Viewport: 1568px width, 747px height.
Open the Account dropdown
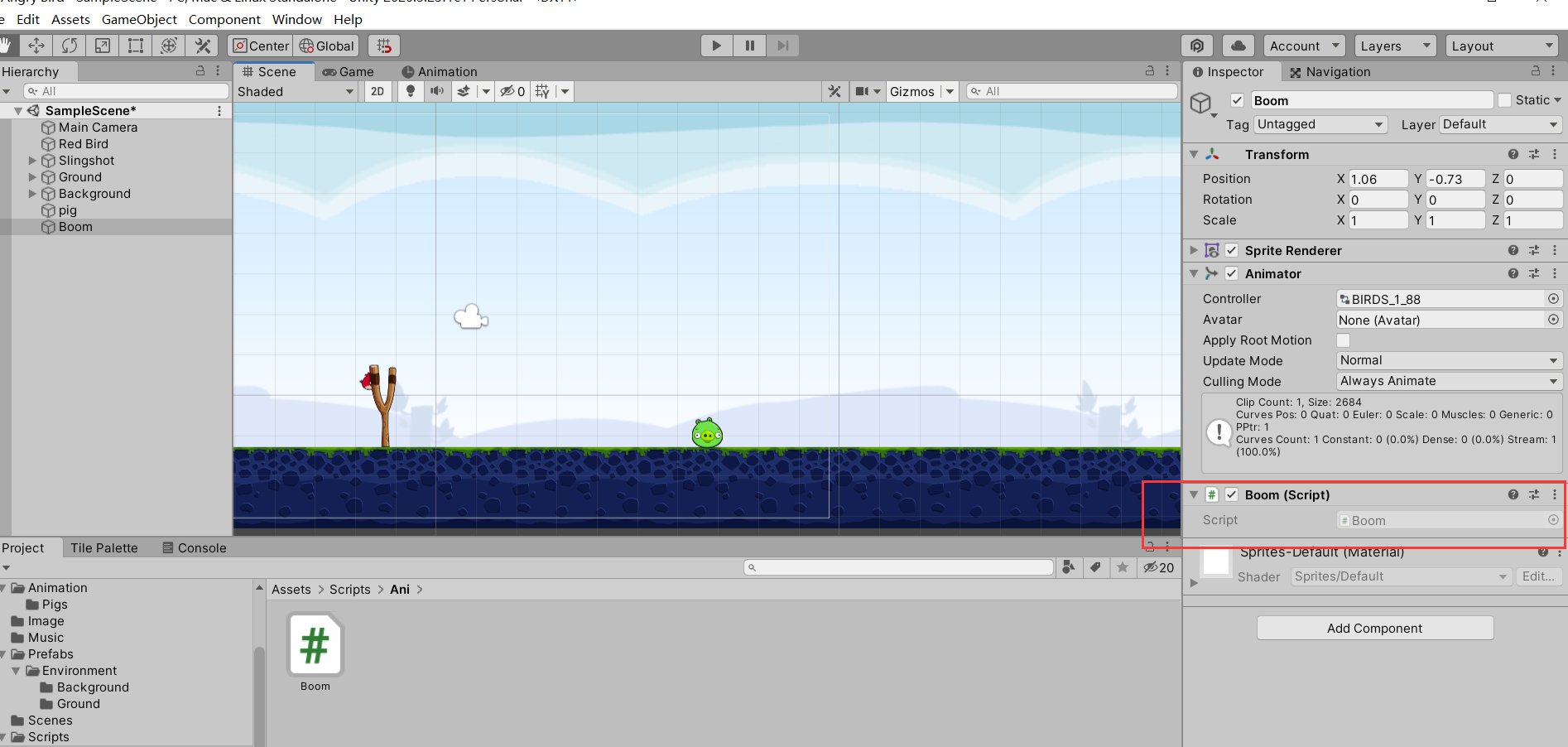tap(1305, 46)
